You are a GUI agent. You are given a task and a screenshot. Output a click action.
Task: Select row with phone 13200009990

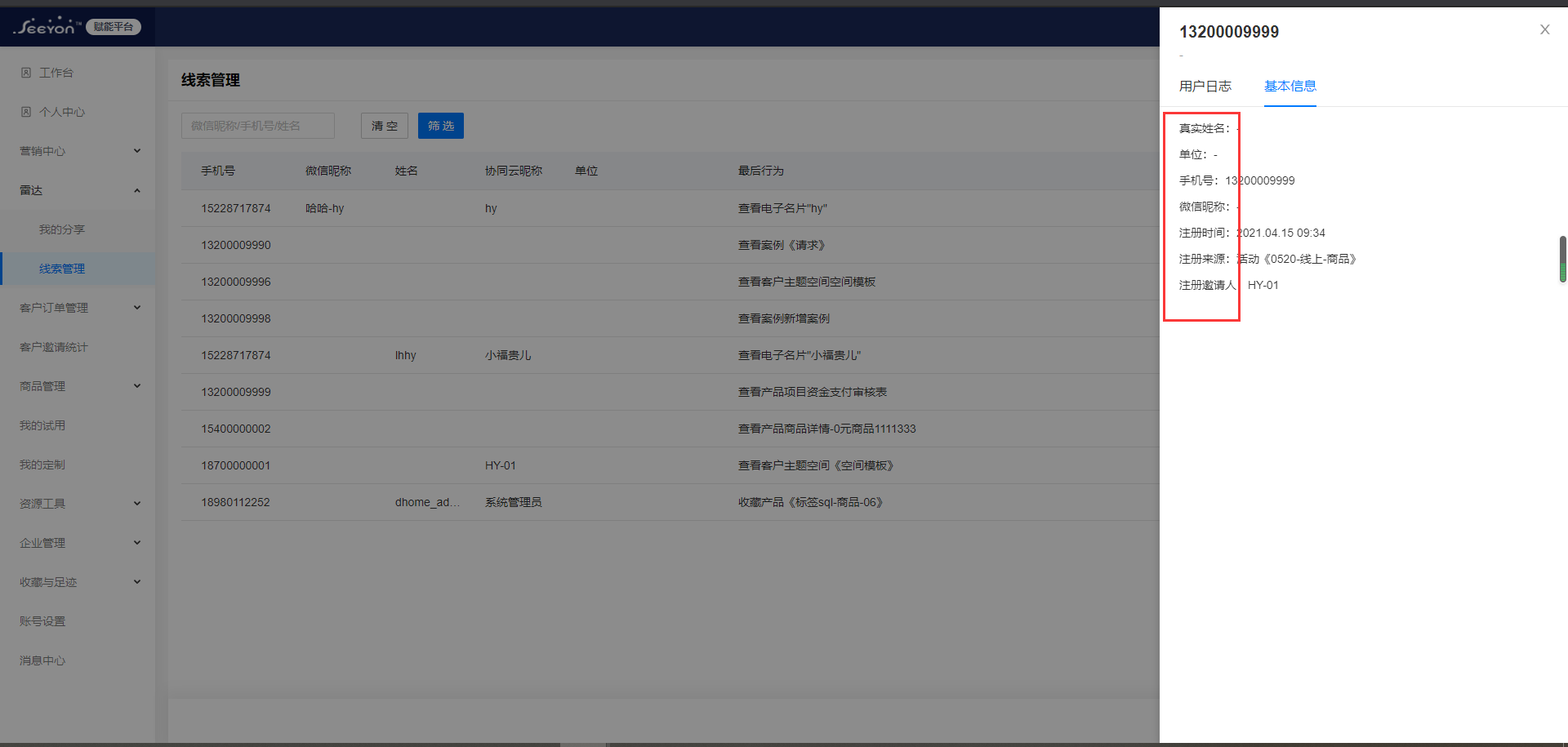coord(670,245)
